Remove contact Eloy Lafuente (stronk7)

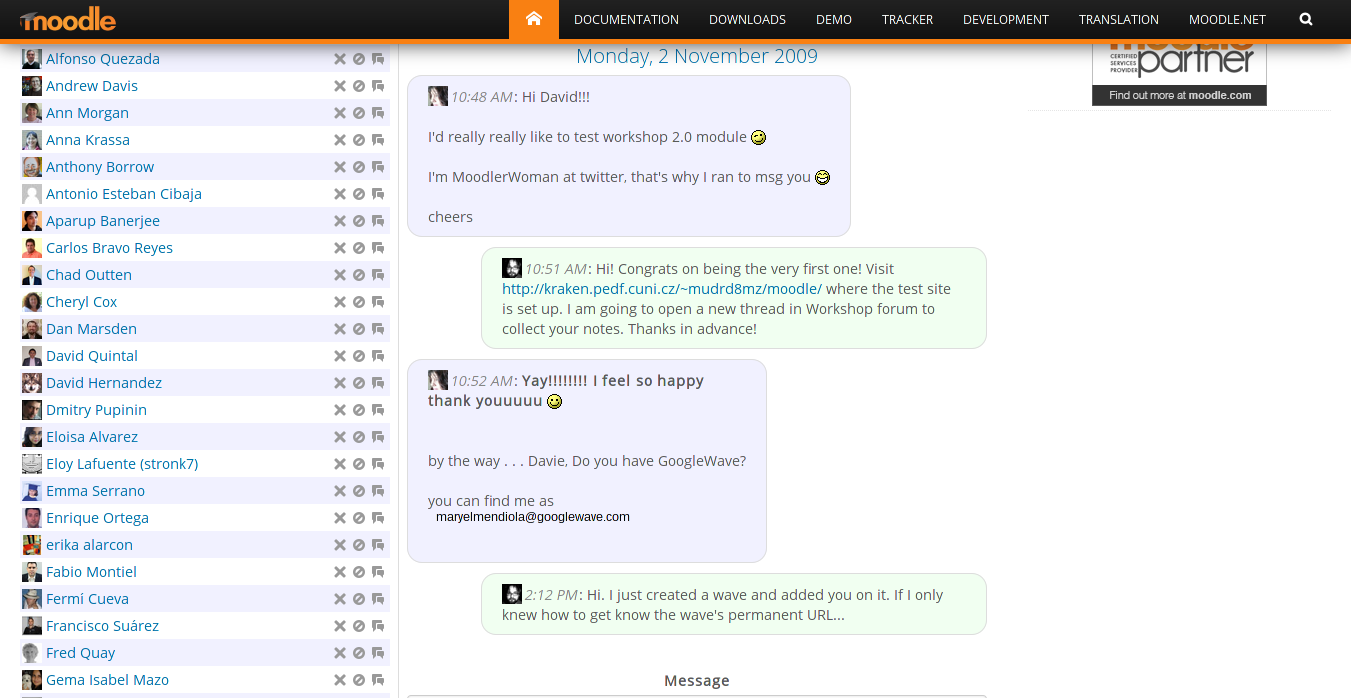[340, 464]
